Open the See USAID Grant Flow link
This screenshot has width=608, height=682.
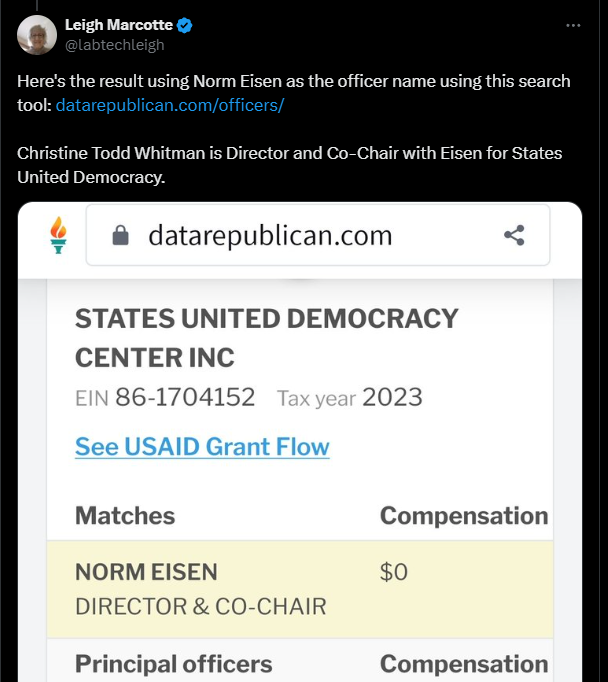point(202,447)
